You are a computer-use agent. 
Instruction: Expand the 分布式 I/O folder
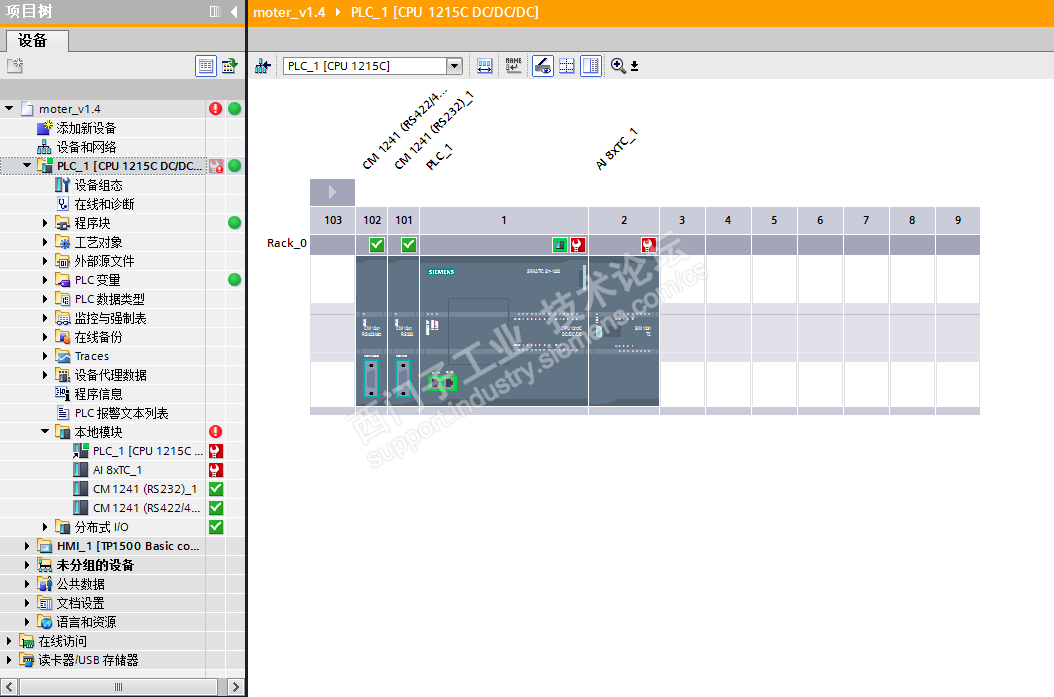click(45, 527)
